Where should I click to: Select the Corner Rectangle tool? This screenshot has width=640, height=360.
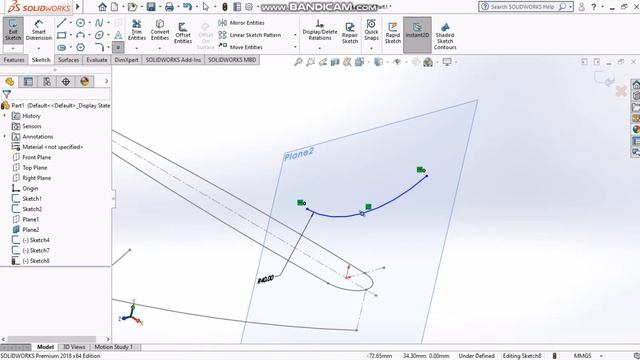[61, 35]
